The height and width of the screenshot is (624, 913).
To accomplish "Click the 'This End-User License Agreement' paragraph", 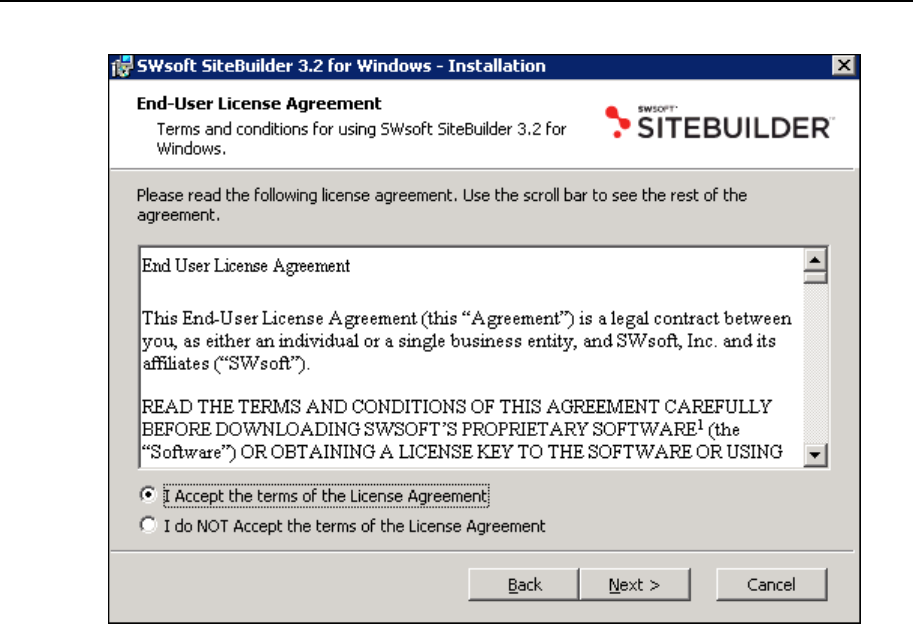I will [x=466, y=341].
